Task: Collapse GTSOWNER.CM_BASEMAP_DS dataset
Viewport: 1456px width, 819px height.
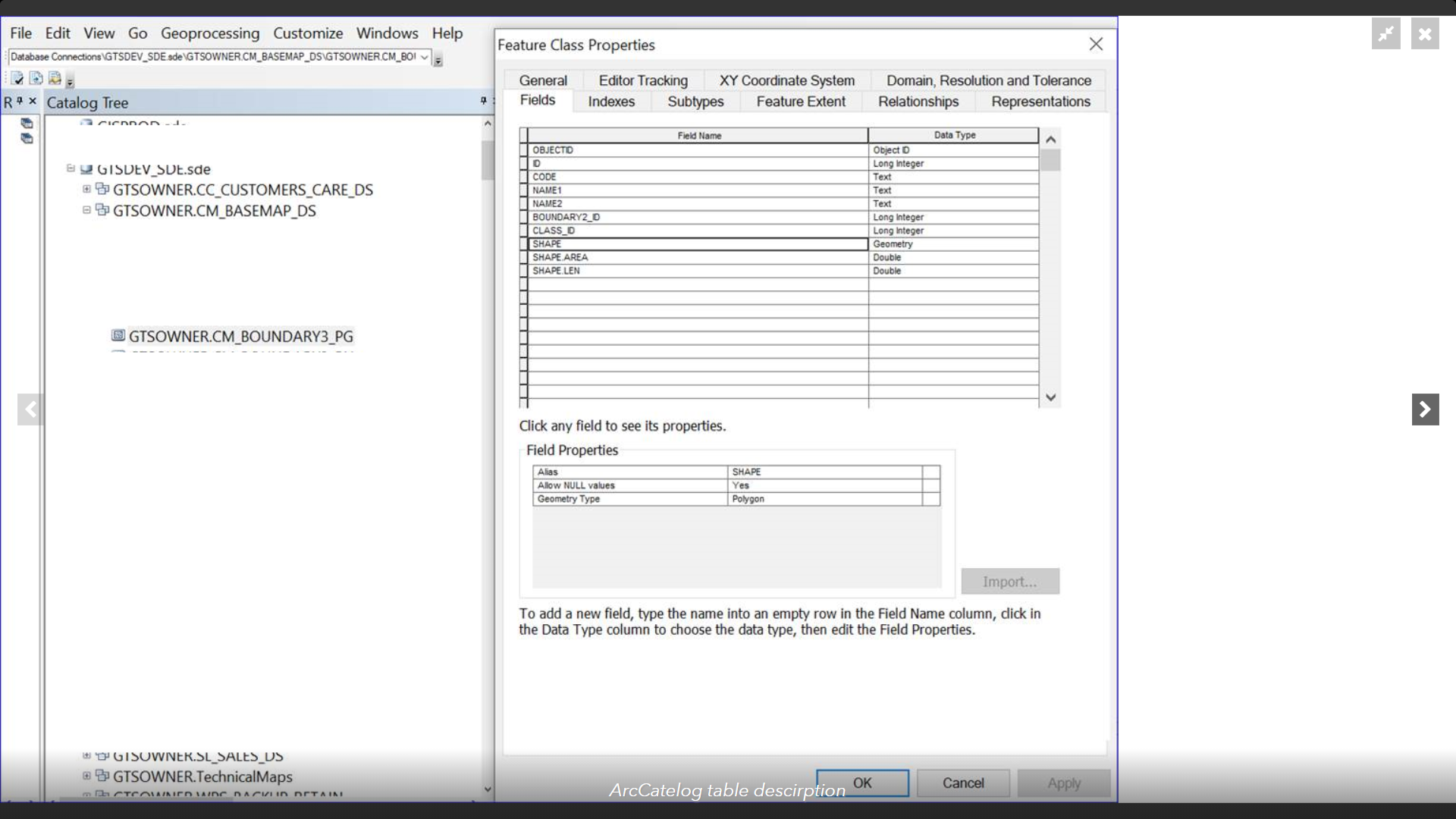Action: [x=86, y=210]
